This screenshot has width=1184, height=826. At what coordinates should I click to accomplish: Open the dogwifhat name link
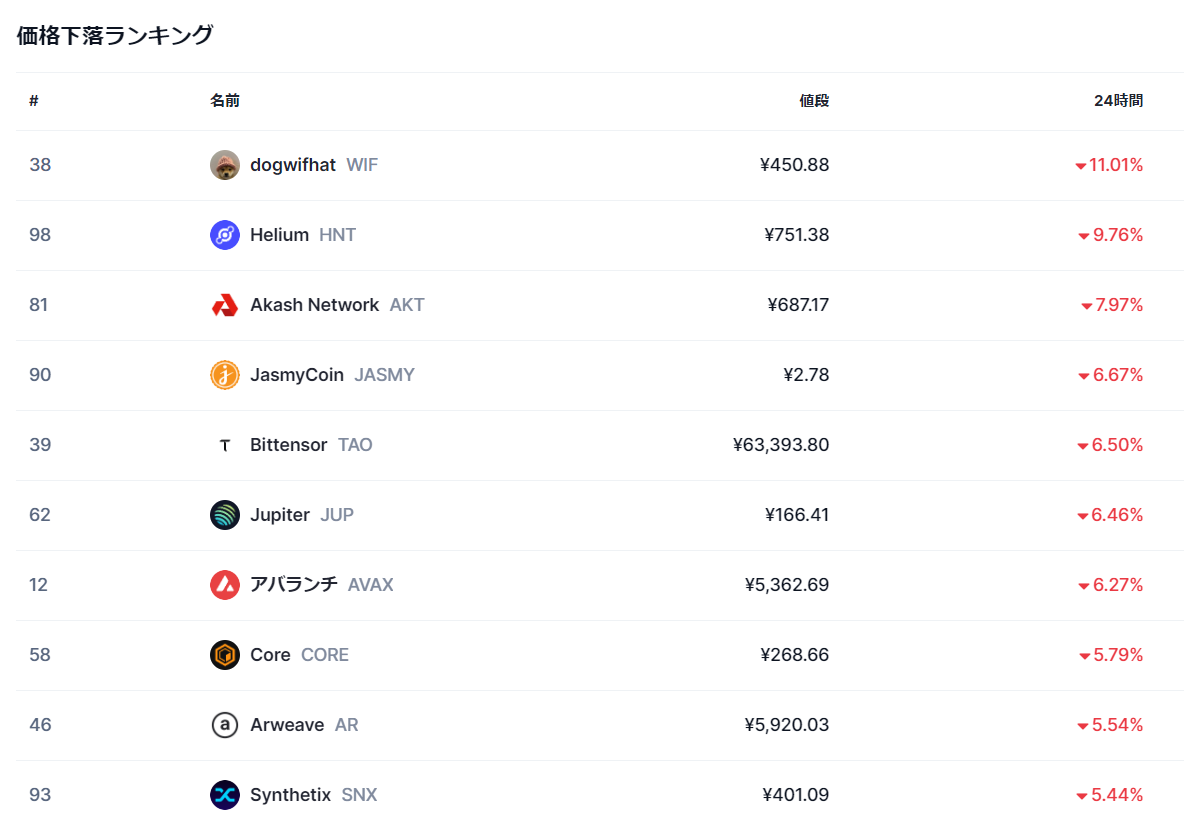[293, 165]
